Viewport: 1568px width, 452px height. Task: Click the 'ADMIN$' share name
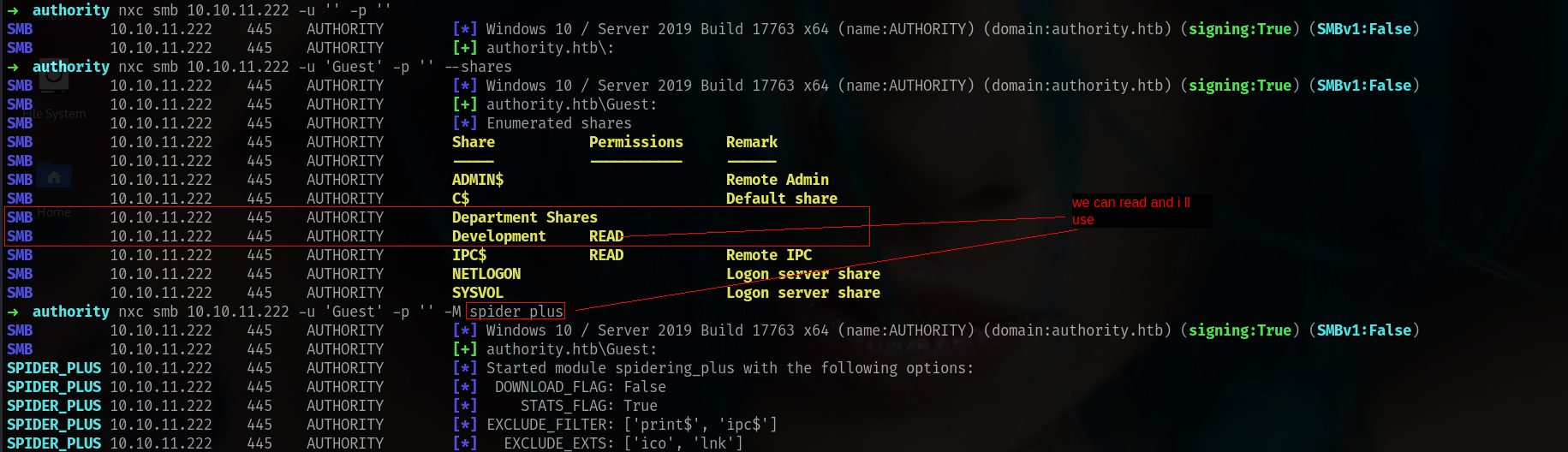tap(478, 180)
